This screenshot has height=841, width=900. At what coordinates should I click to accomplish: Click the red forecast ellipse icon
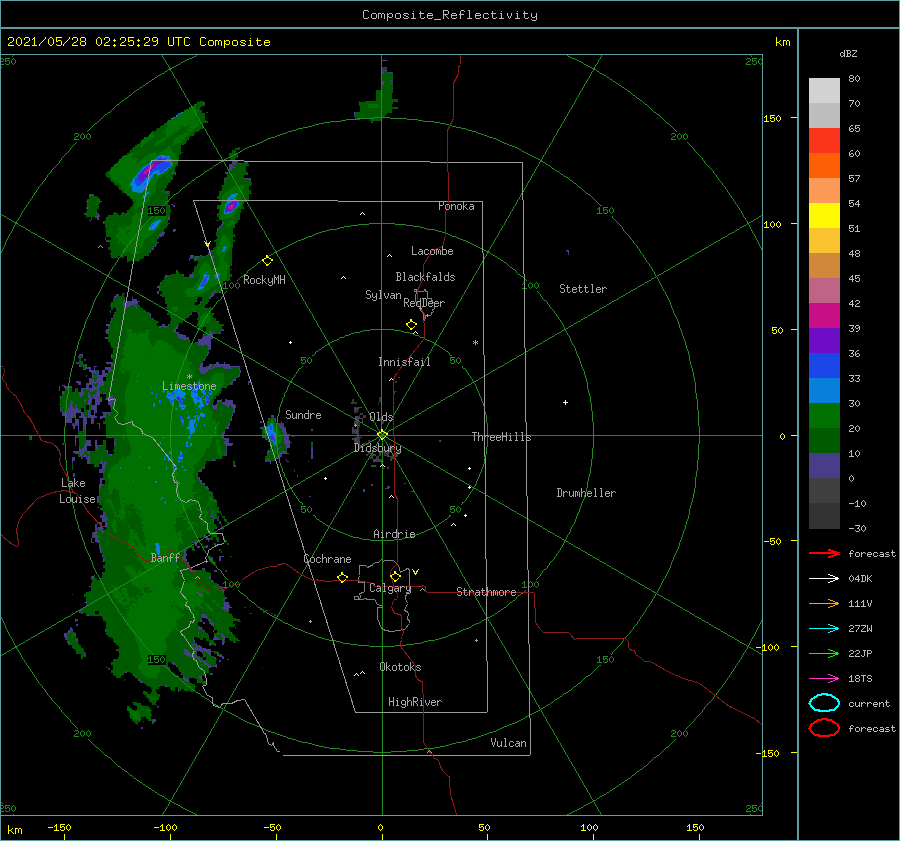824,728
